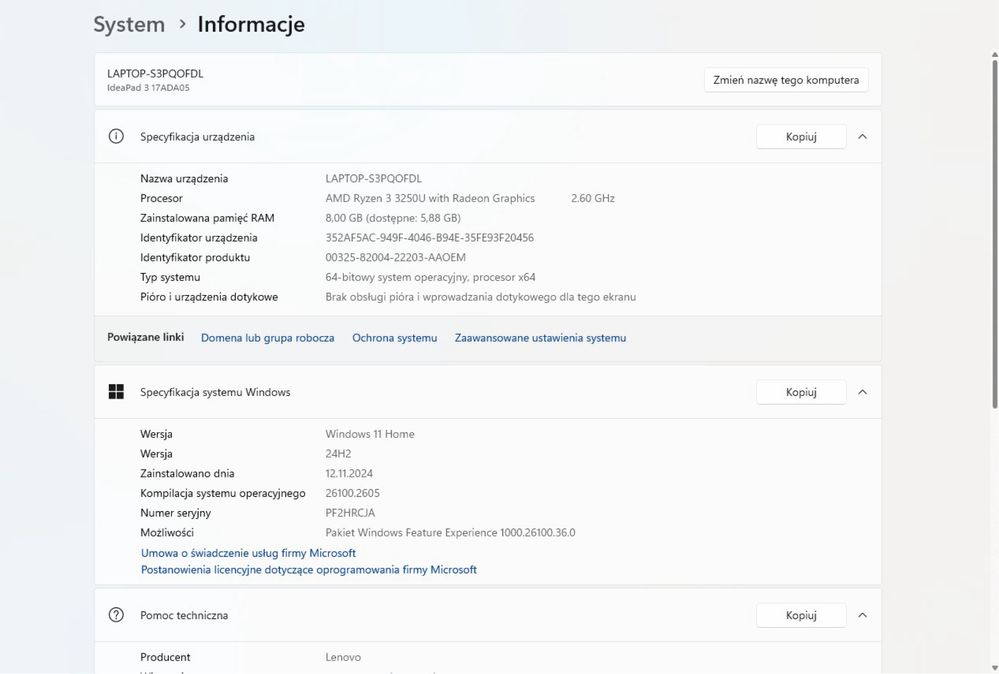
Task: Click the Windows logo icon beside Specyfikacja systemu Windows
Action: tap(116, 392)
